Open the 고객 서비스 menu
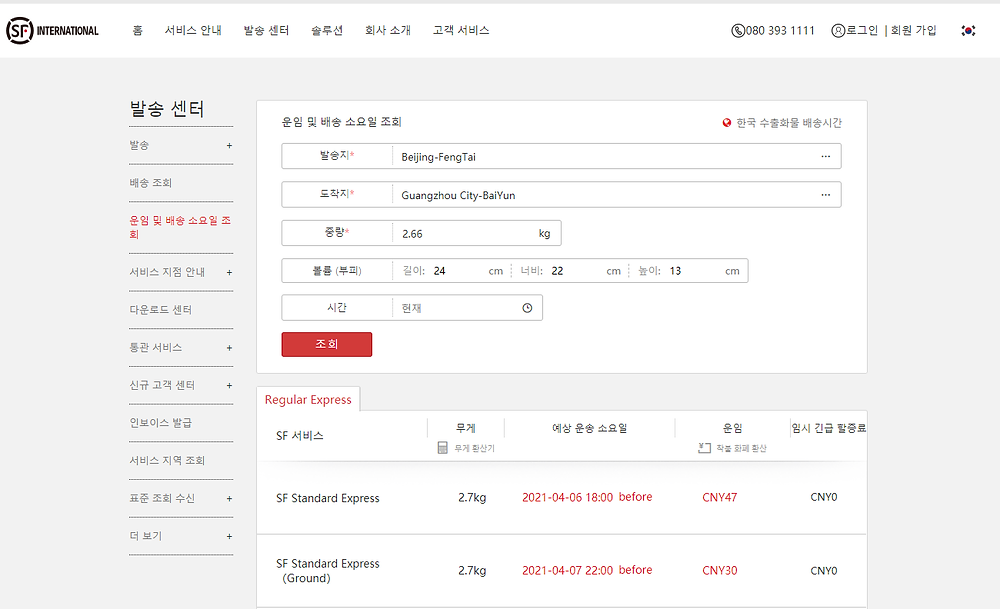Screen dimensions: 1000x609 [460, 30]
